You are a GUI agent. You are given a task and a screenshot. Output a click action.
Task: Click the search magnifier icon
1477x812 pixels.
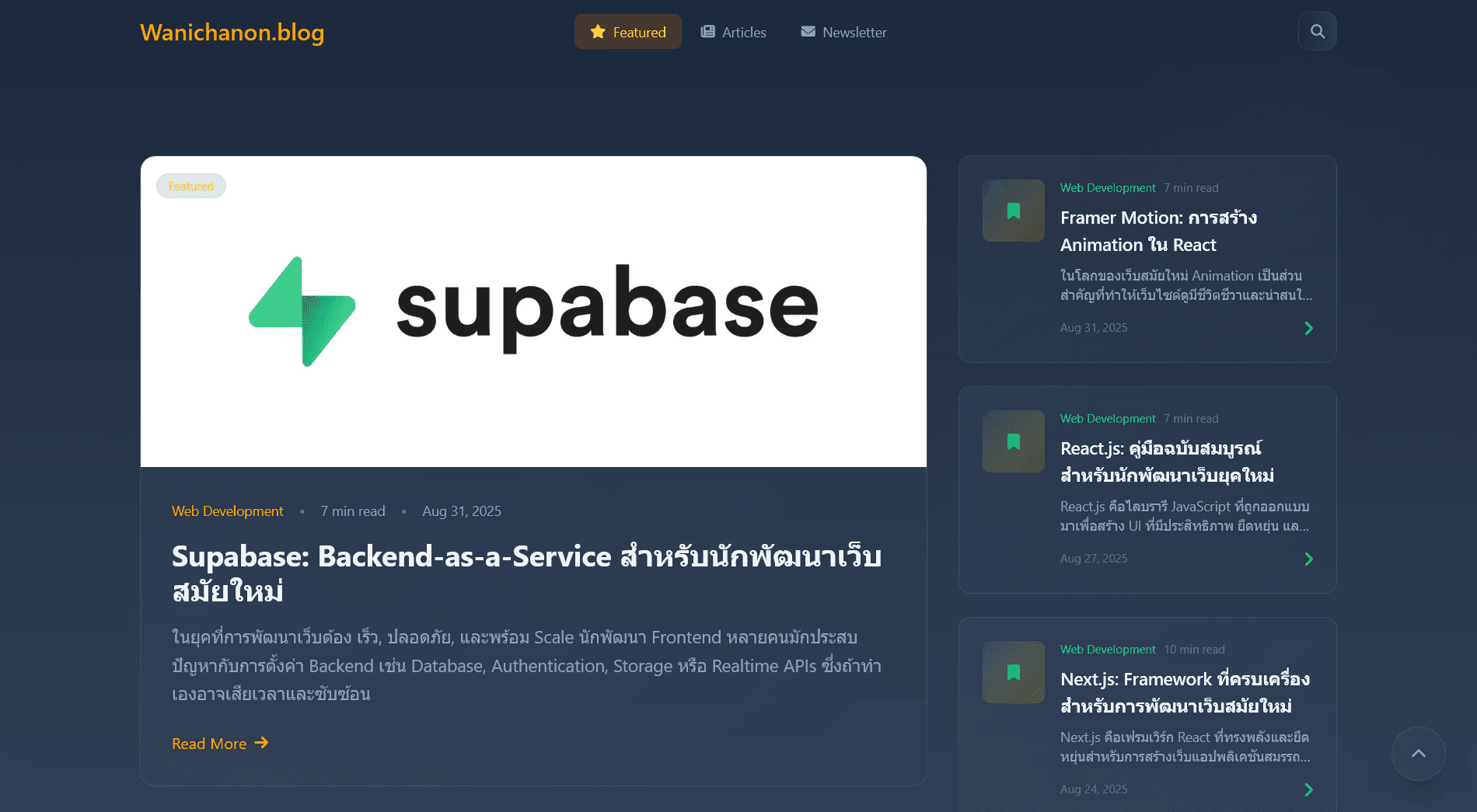coord(1317,32)
